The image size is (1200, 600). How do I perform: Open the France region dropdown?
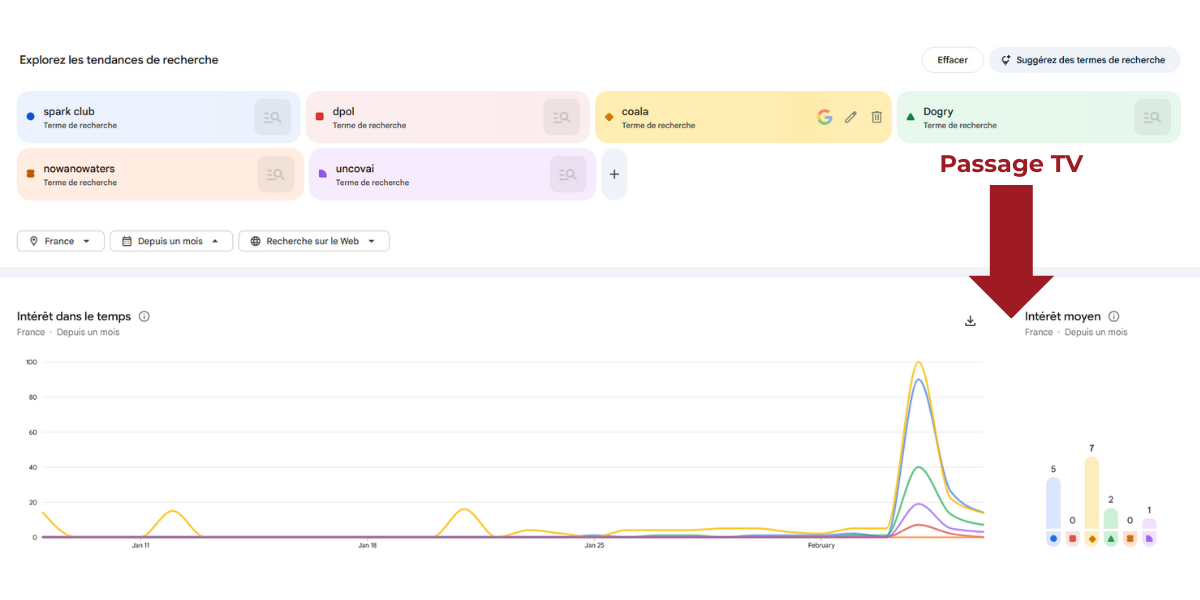point(61,241)
